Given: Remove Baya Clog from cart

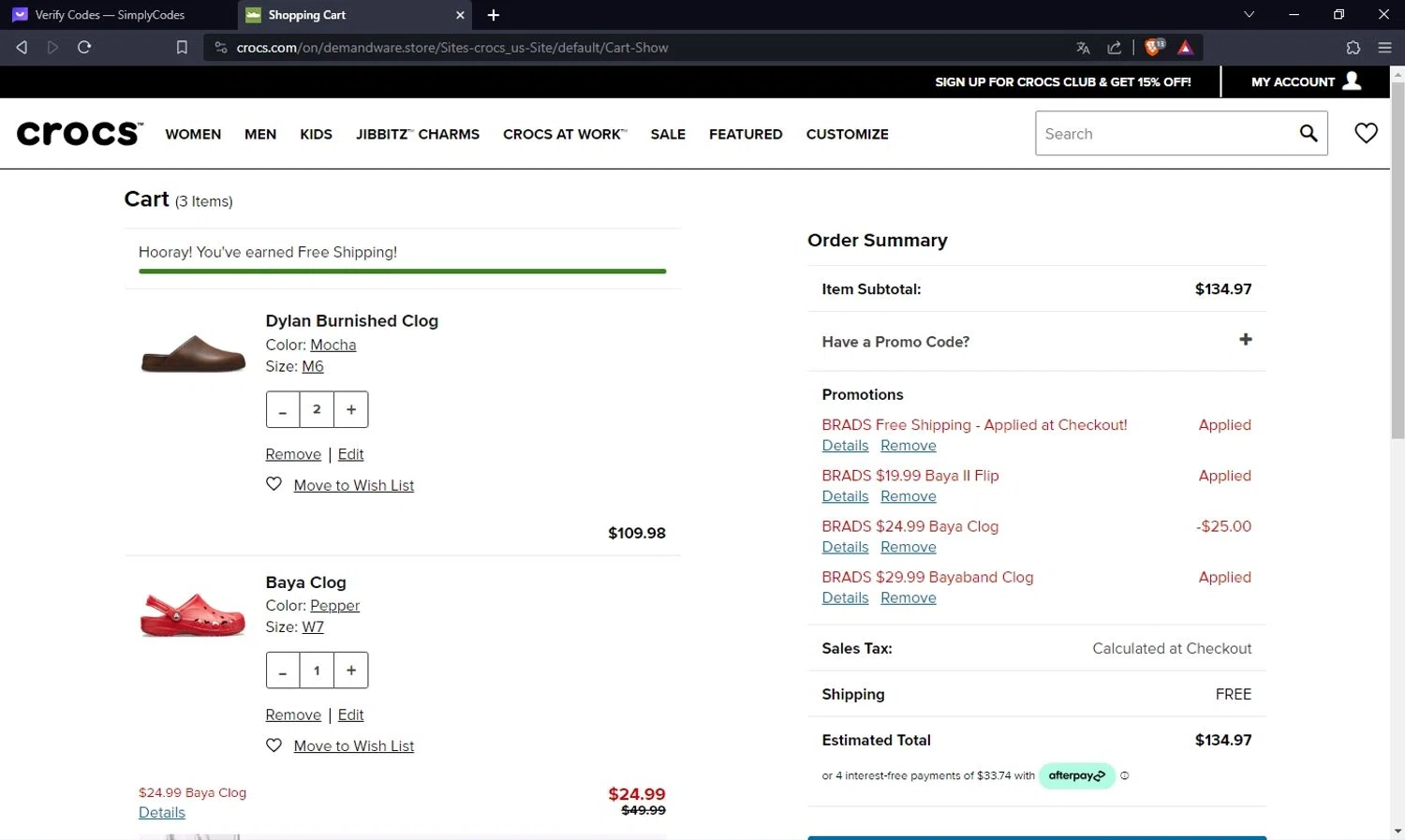Looking at the screenshot, I should click(293, 715).
